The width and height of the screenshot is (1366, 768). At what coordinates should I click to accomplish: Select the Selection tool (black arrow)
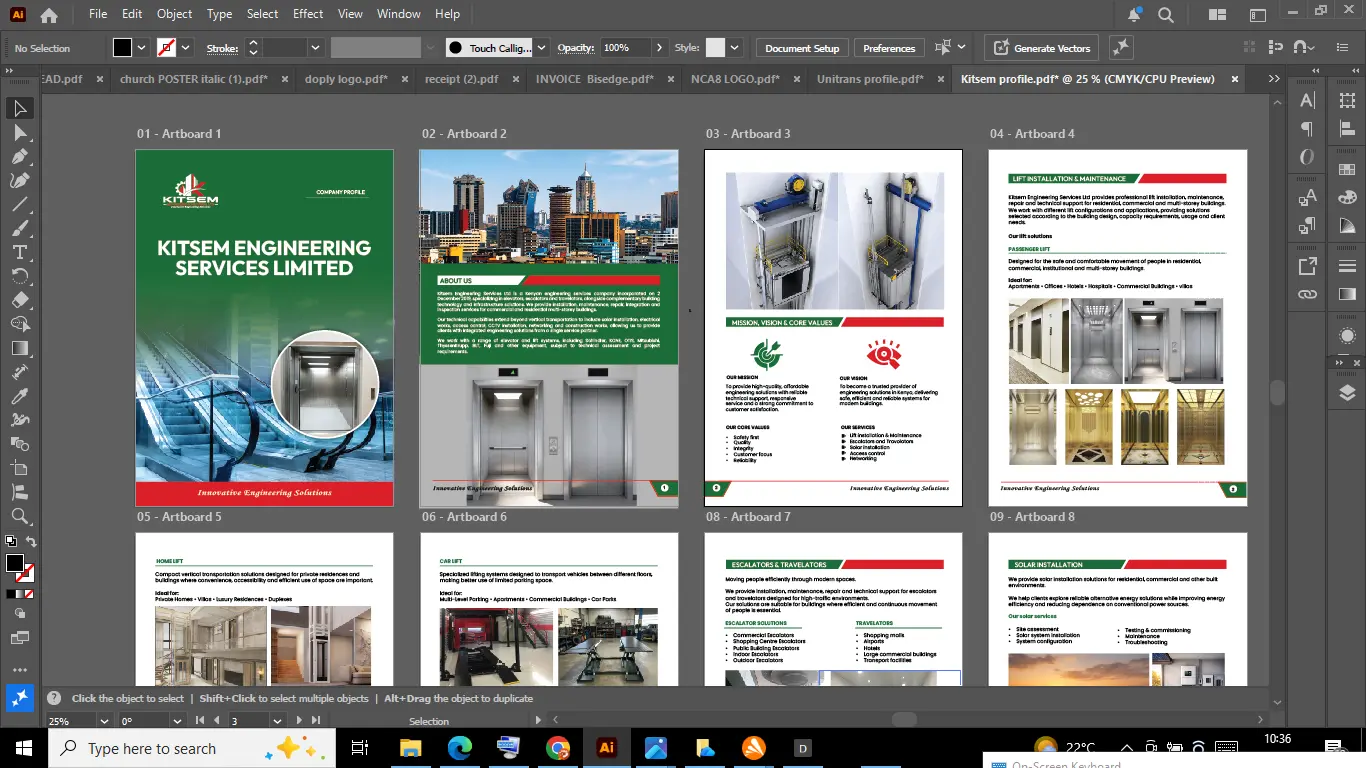click(19, 108)
